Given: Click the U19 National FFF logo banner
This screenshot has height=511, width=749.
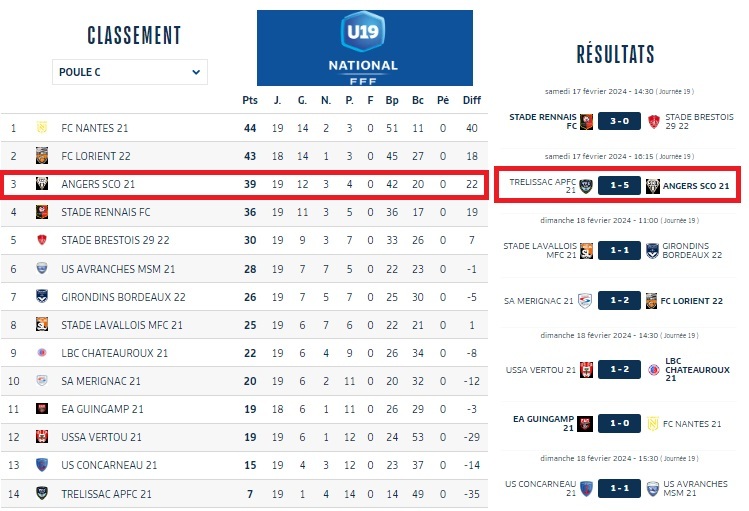Looking at the screenshot, I should point(364,47).
